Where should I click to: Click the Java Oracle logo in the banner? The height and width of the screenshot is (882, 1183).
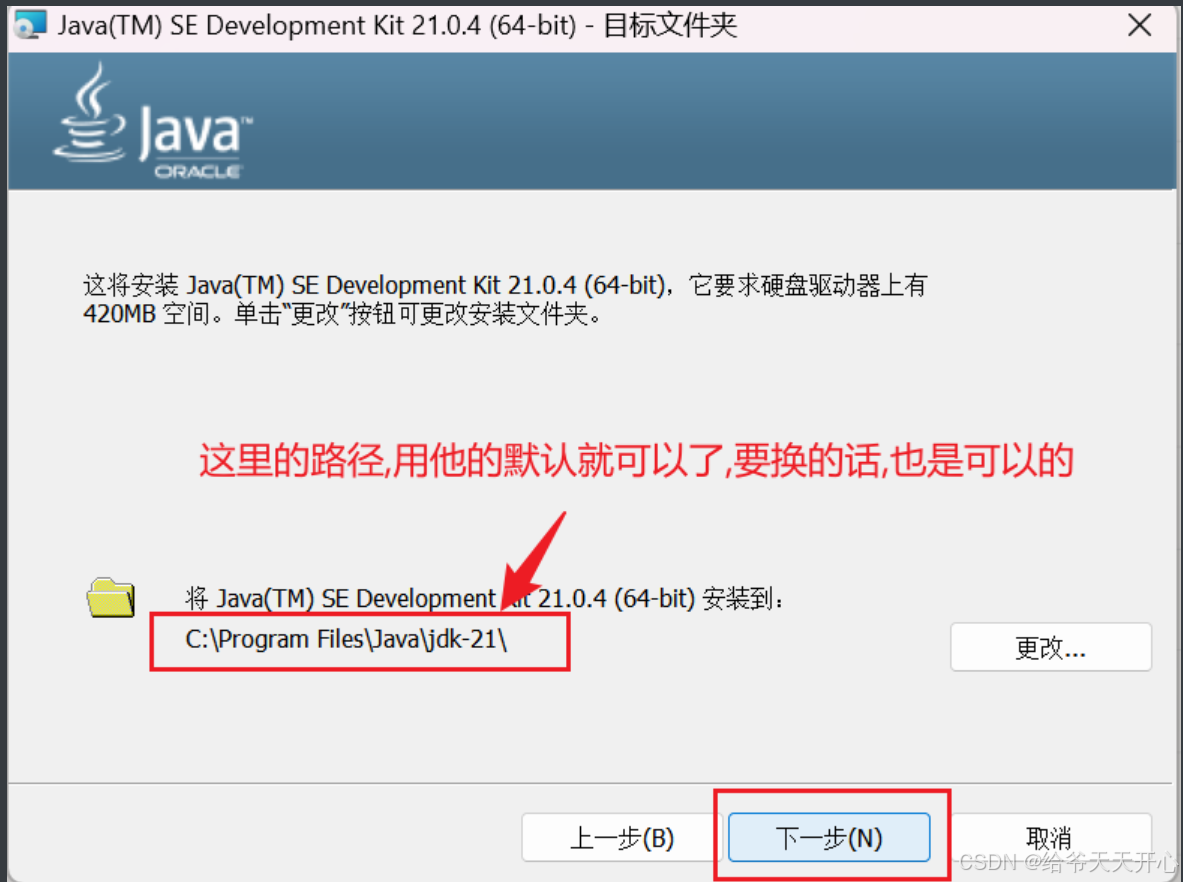(153, 122)
